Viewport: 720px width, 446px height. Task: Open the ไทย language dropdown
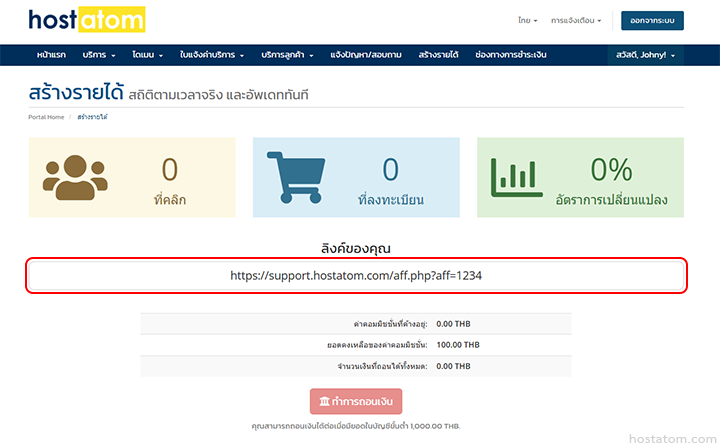[x=528, y=20]
